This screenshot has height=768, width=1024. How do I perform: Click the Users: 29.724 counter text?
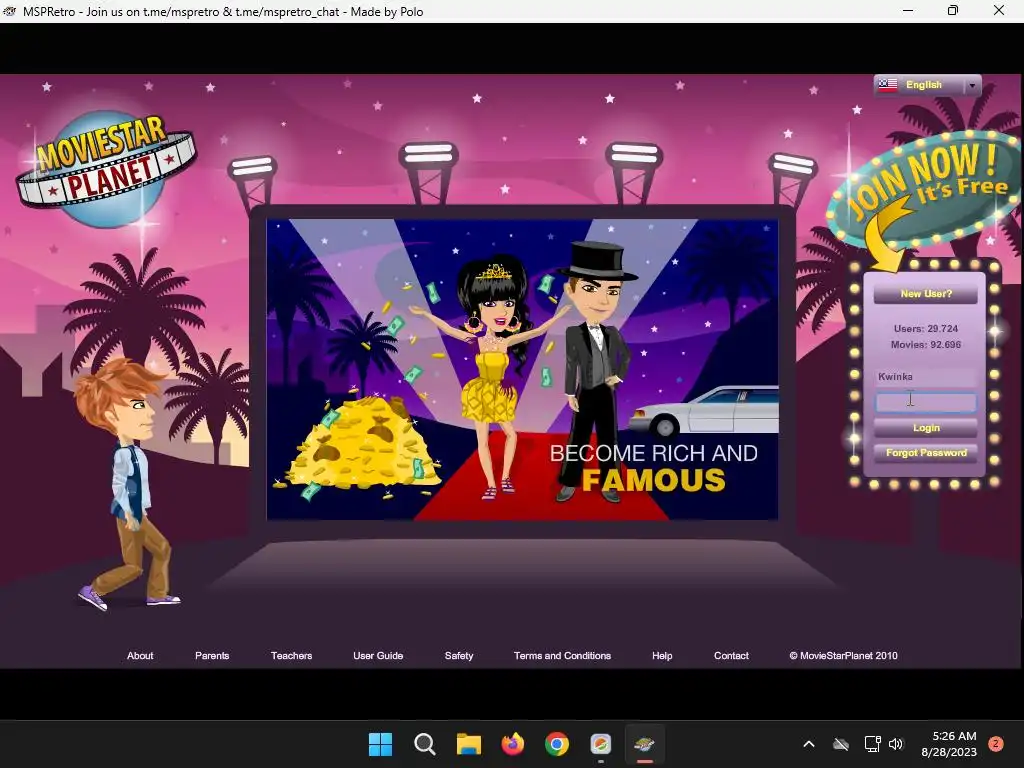click(925, 328)
